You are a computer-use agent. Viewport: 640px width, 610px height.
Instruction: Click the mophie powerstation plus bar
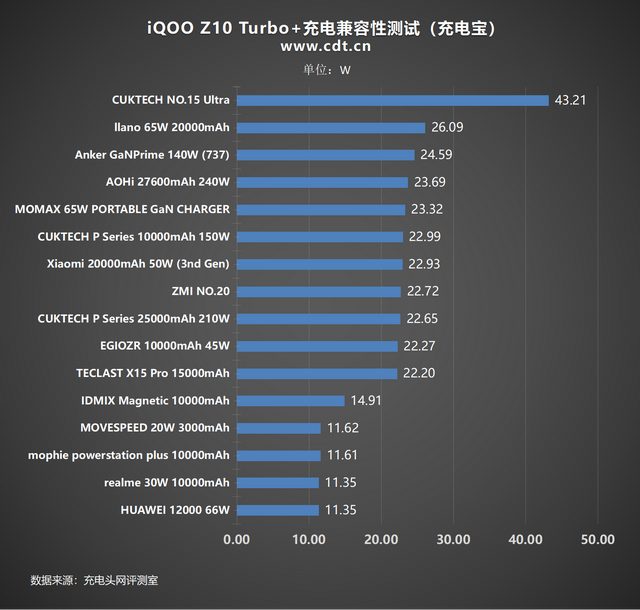tap(279, 456)
